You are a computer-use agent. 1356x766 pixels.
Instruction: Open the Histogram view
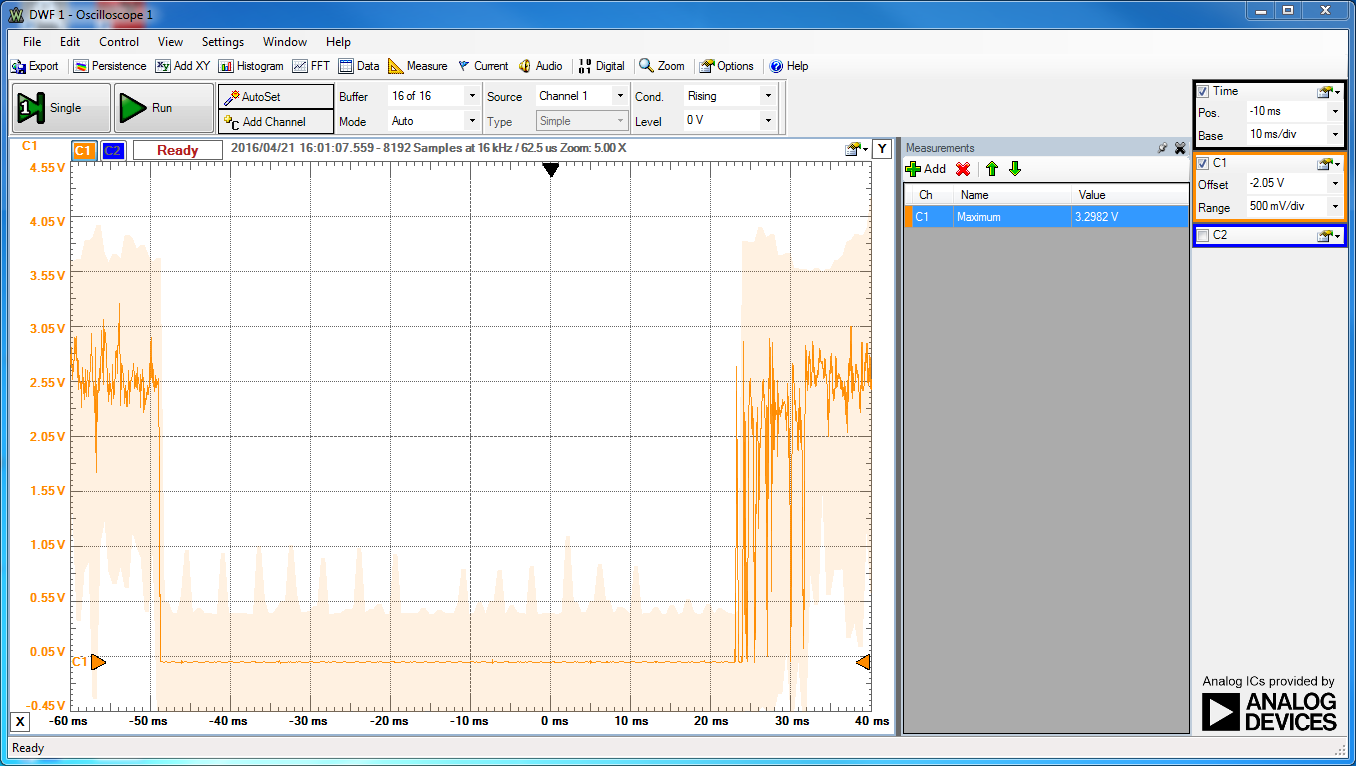coord(251,66)
